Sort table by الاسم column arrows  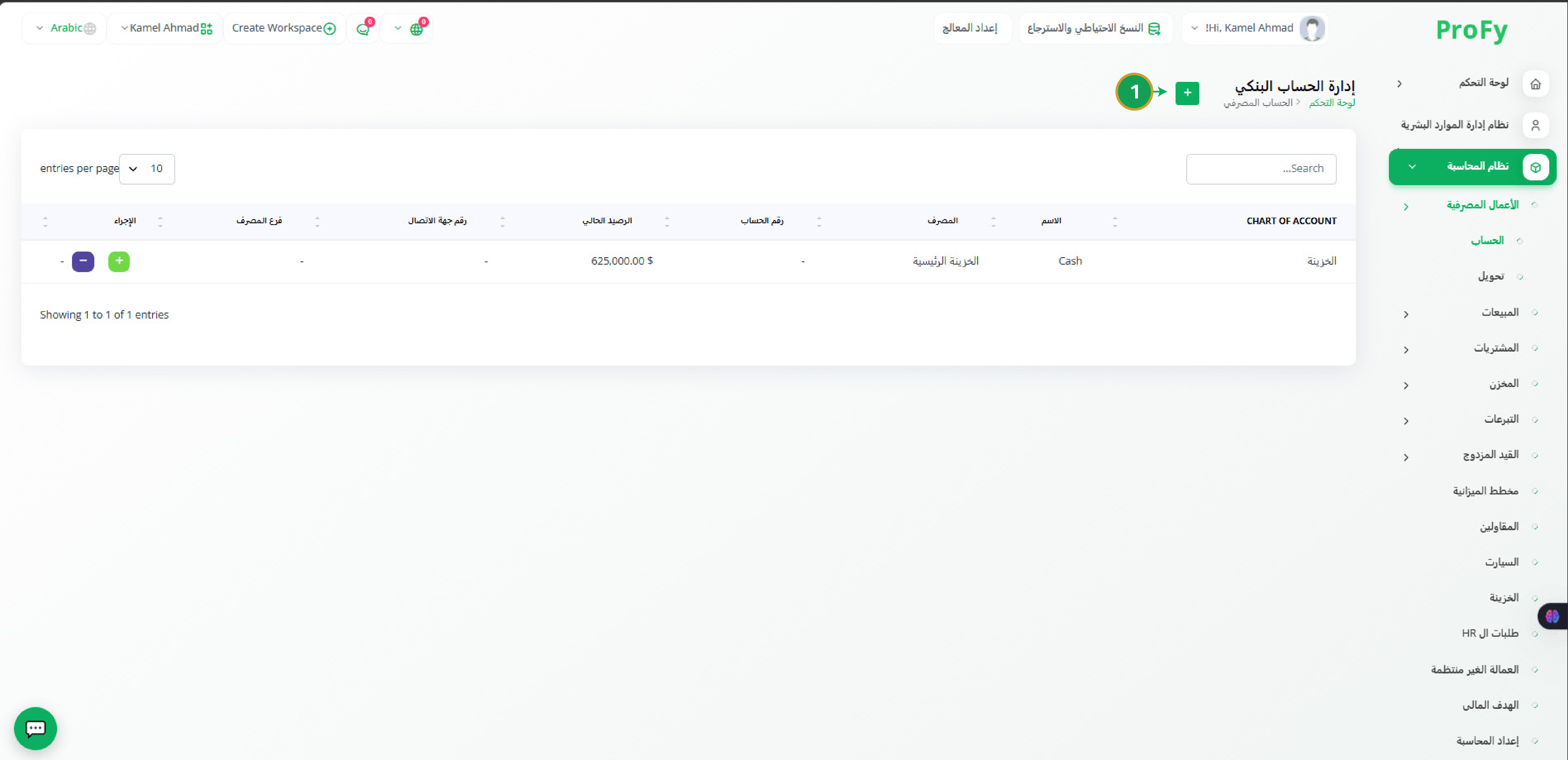click(993, 222)
